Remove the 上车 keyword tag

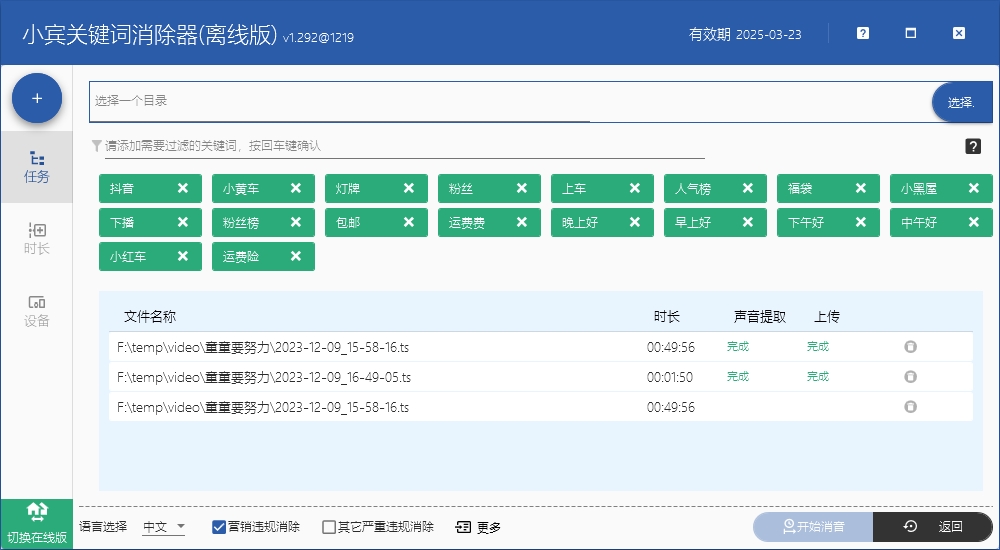pos(634,188)
